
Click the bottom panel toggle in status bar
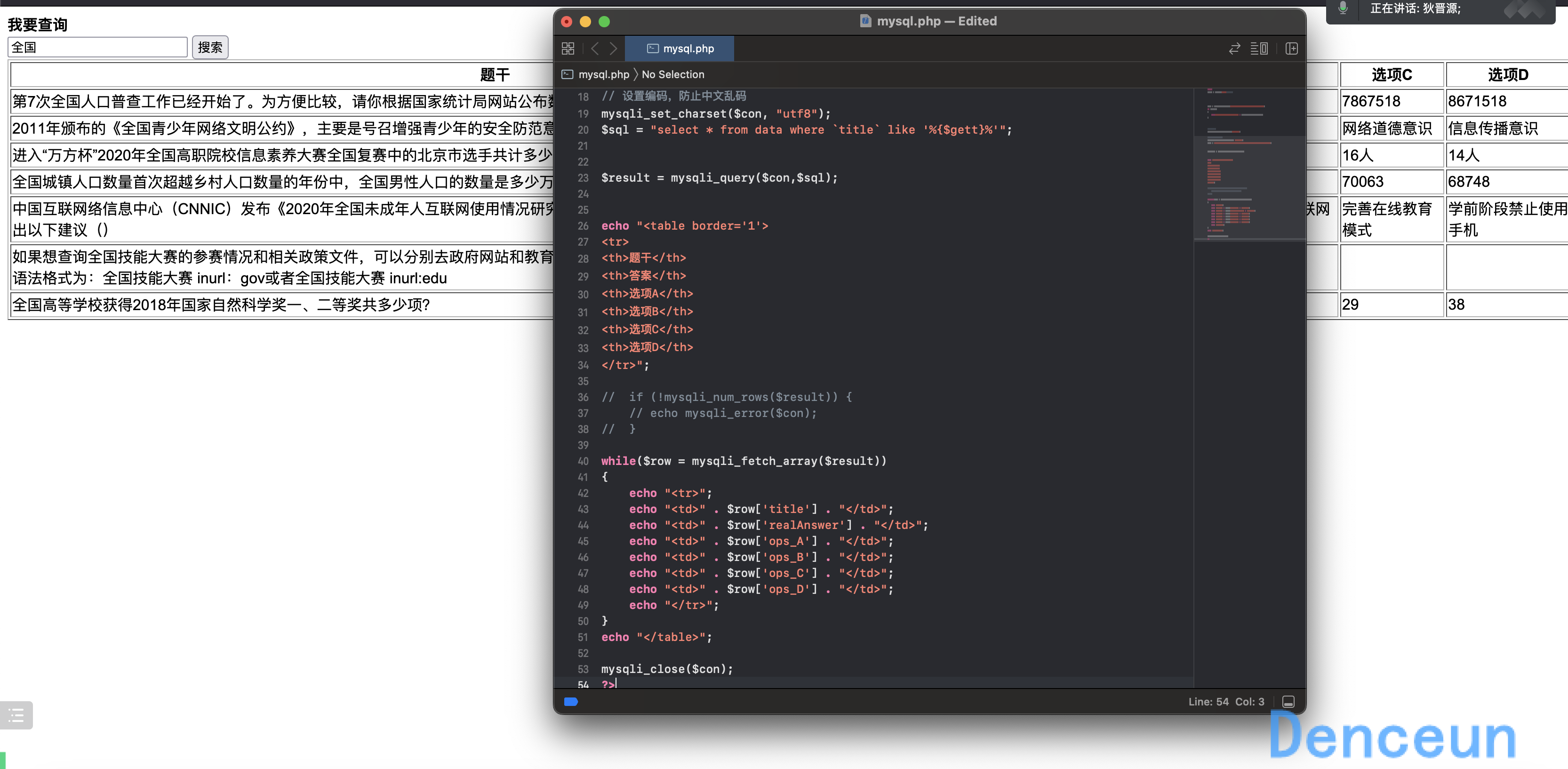coord(1288,701)
